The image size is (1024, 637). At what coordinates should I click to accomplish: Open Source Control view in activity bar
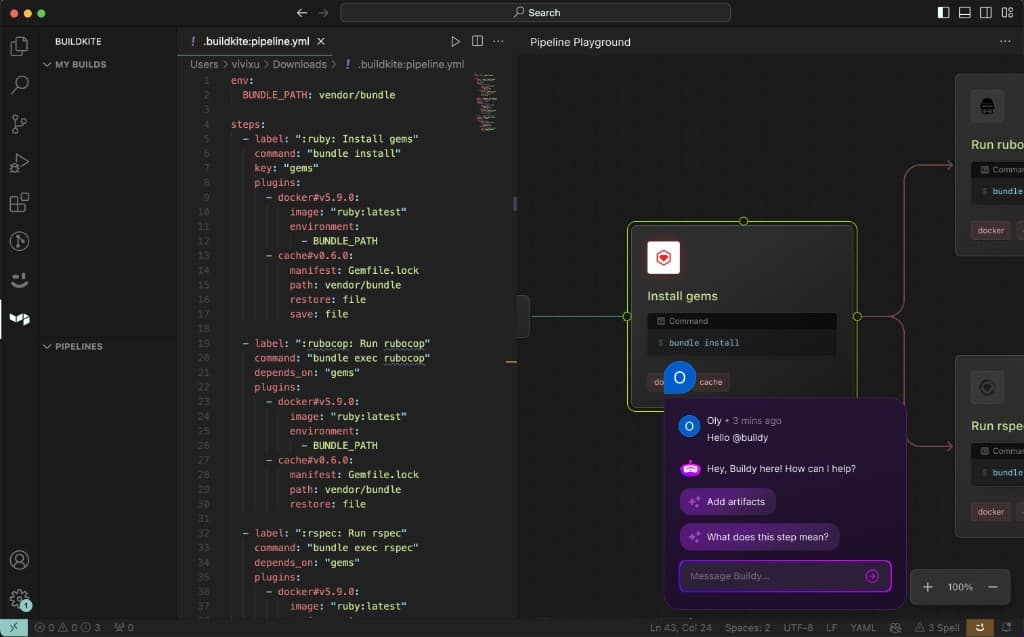19,124
